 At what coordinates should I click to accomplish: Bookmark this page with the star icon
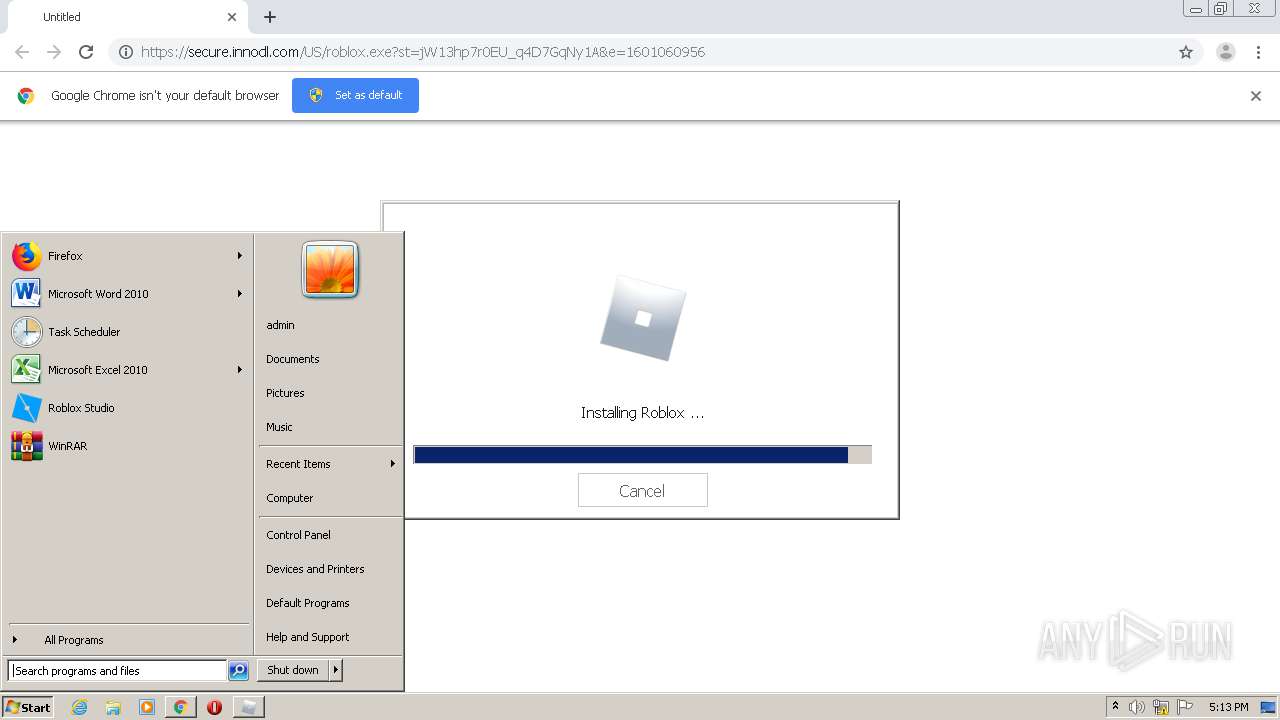coord(1186,52)
